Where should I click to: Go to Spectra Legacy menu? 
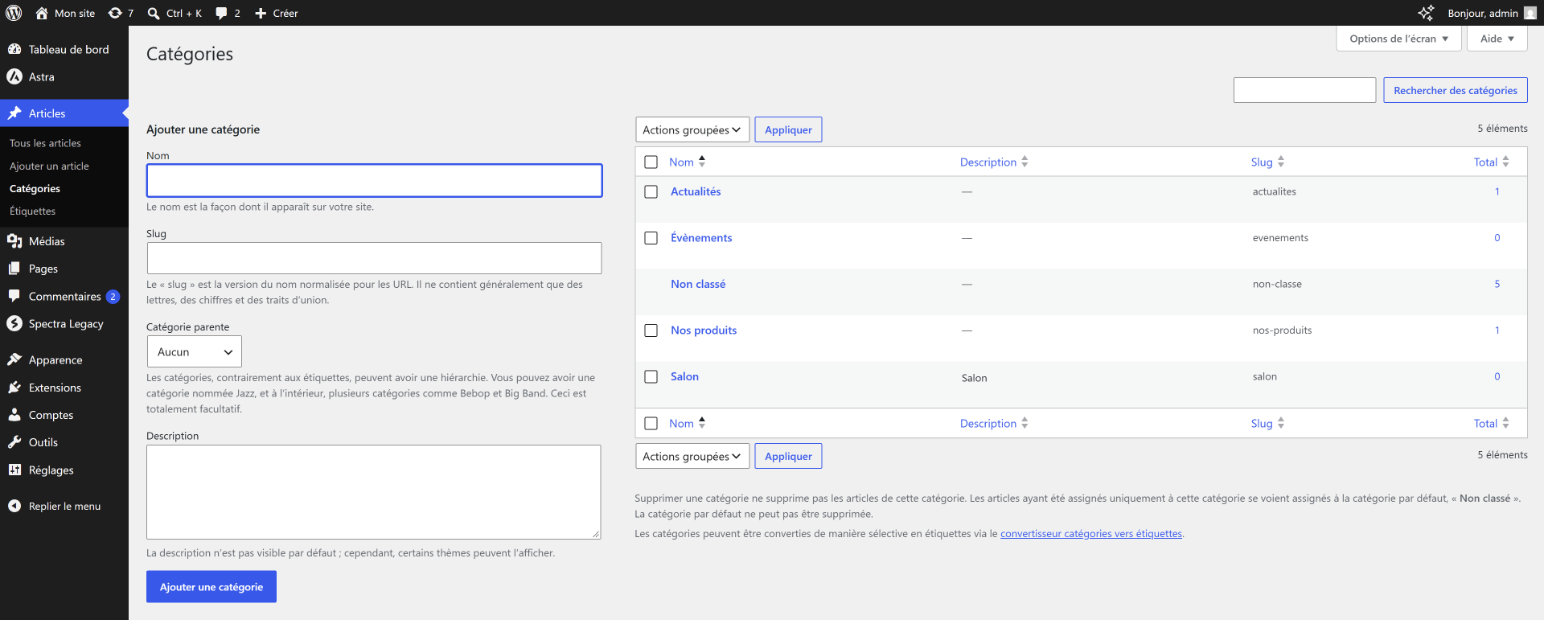coord(64,324)
